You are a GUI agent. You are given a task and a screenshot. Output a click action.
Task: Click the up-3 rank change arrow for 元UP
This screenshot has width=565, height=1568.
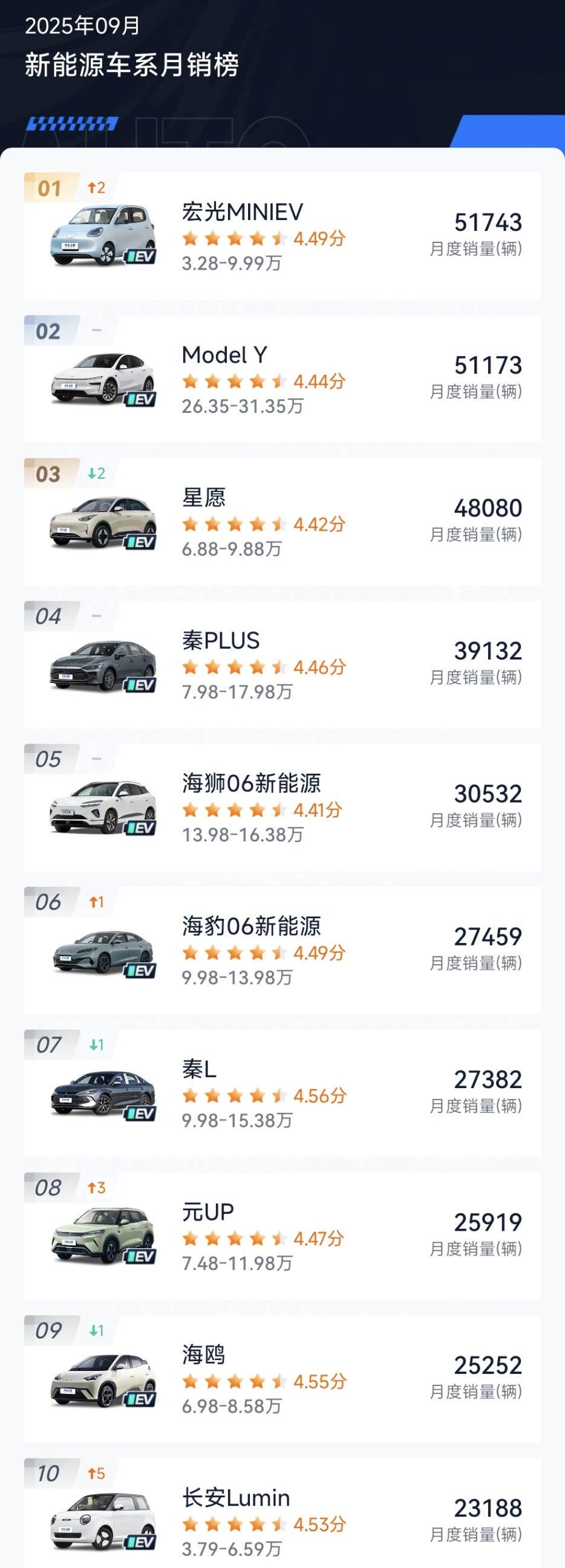click(x=96, y=1188)
